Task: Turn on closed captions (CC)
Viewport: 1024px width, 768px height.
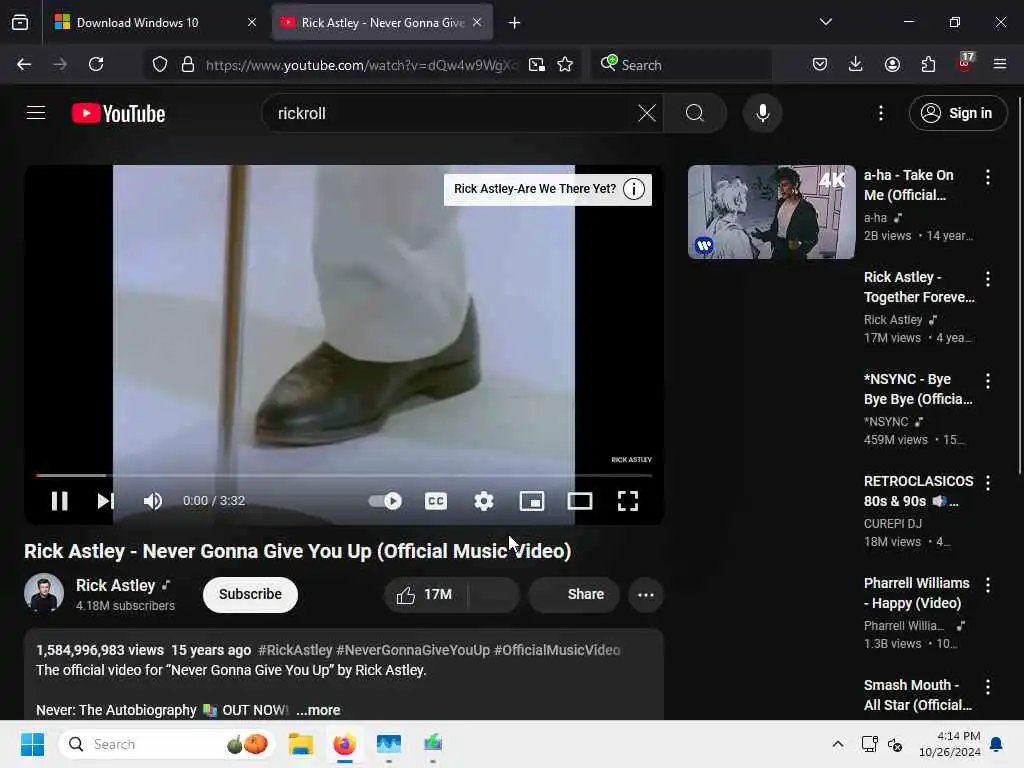Action: coord(436,501)
